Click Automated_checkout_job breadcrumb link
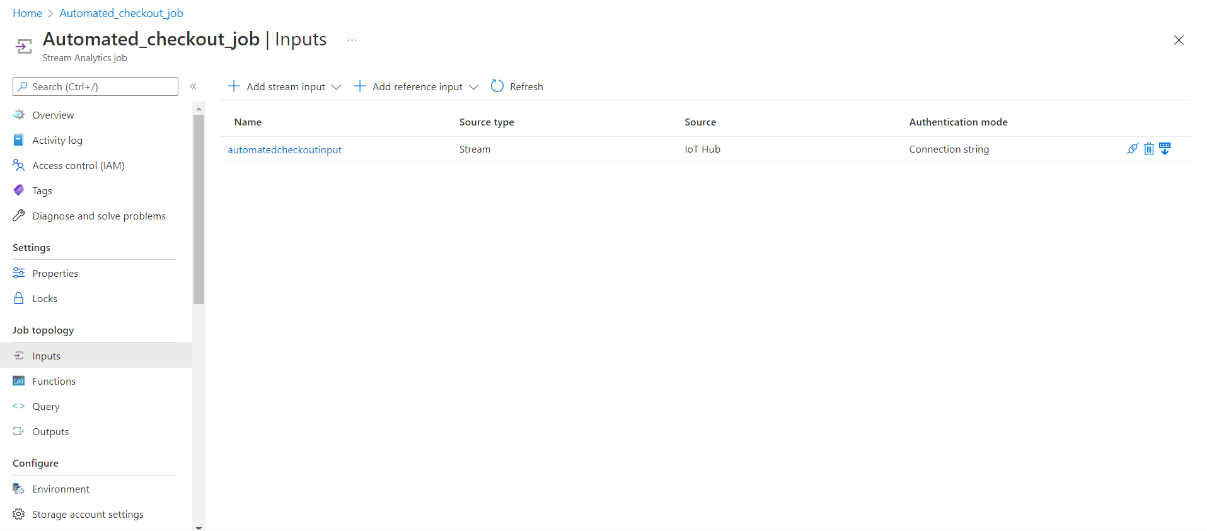Viewport: 1207px width, 531px height. 121,13
